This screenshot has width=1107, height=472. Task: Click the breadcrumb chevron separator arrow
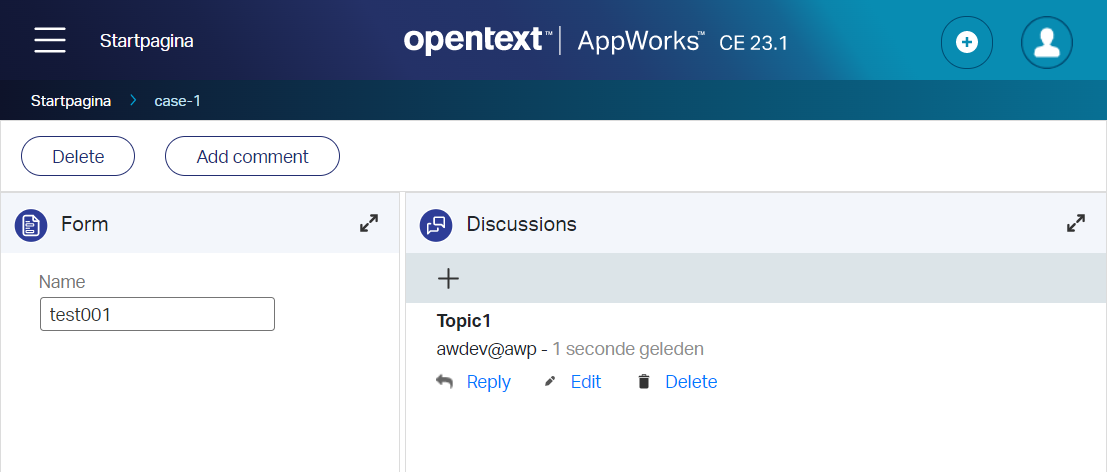133,100
